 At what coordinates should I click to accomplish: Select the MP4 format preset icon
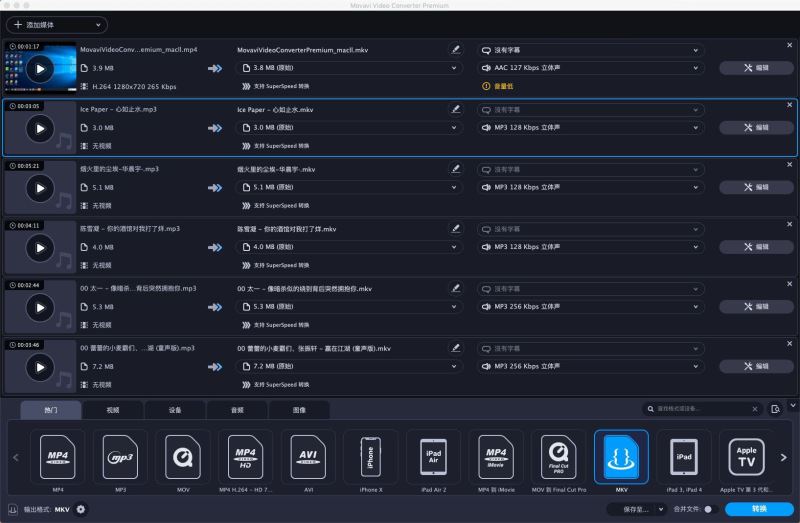[x=58, y=457]
